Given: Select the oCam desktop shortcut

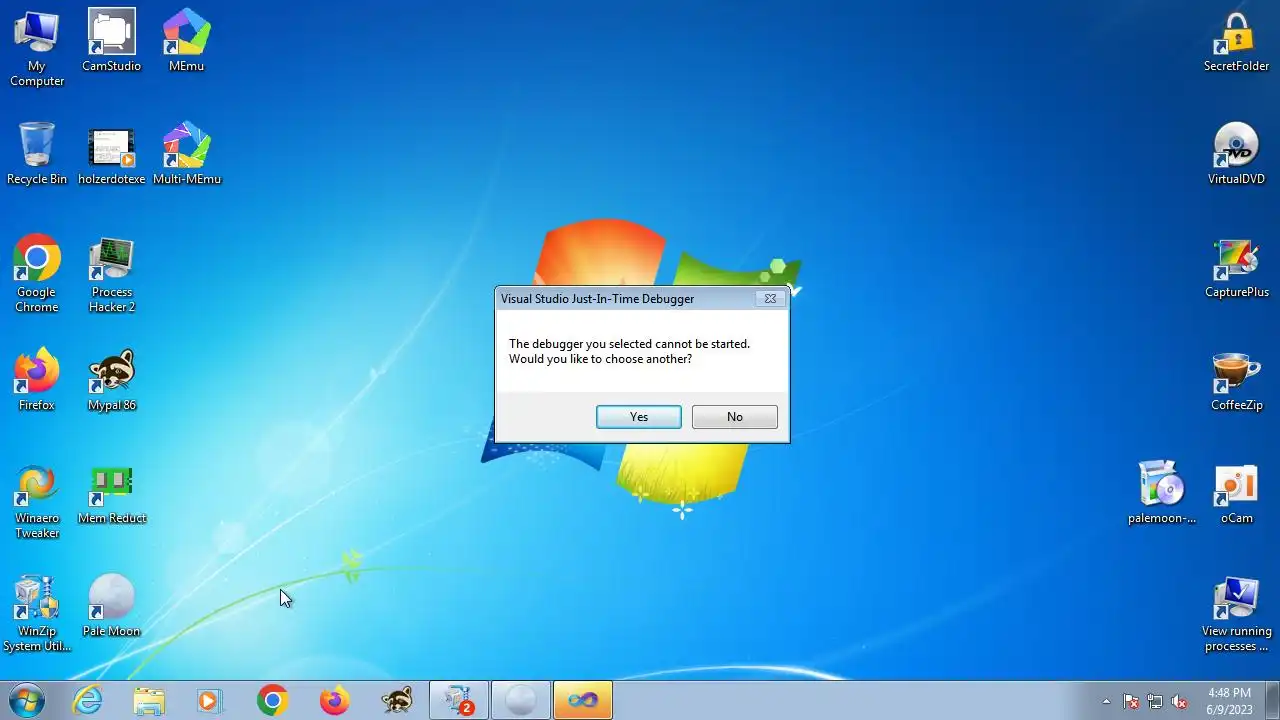Looking at the screenshot, I should [x=1237, y=493].
